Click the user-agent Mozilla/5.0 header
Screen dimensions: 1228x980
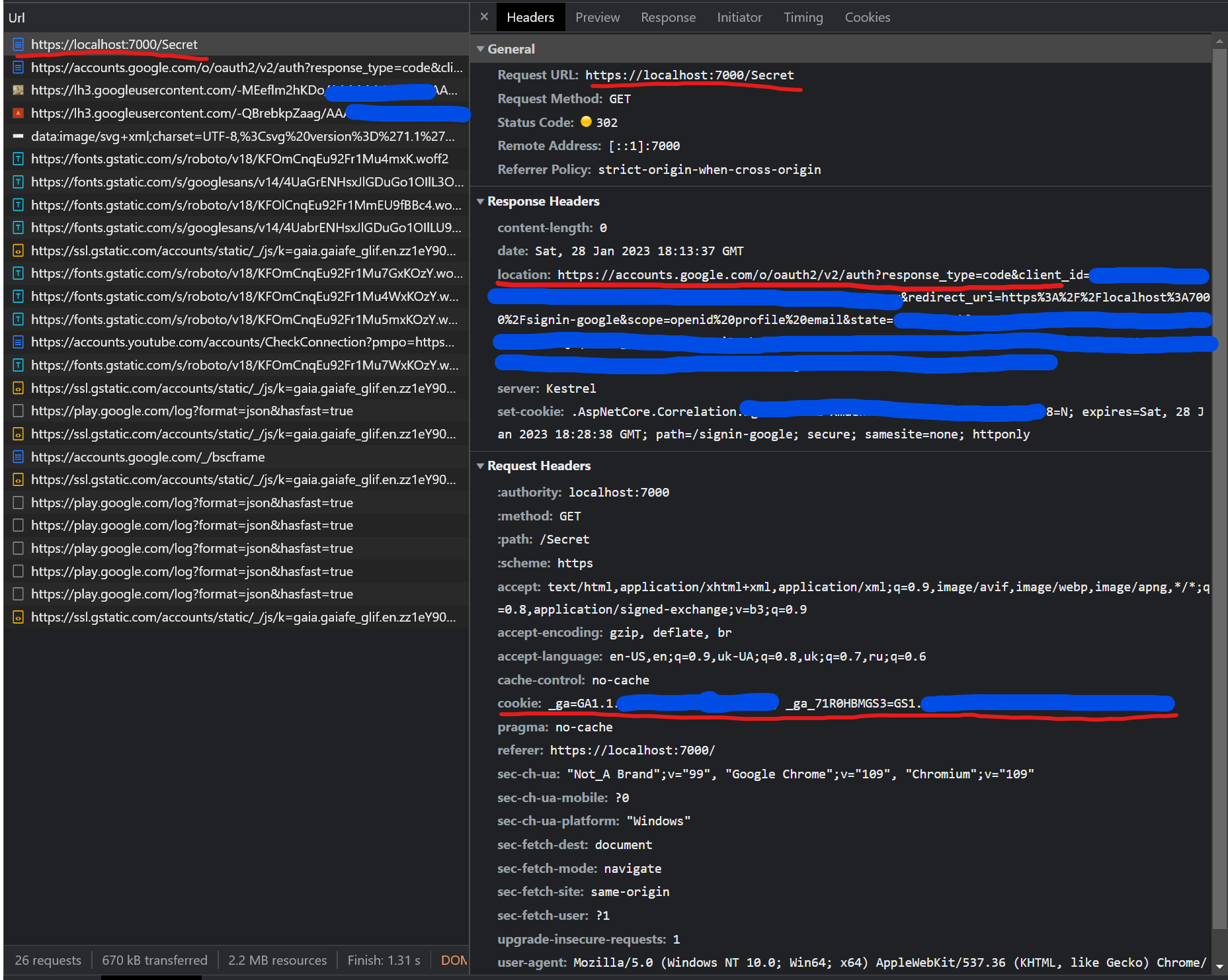[x=852, y=963]
